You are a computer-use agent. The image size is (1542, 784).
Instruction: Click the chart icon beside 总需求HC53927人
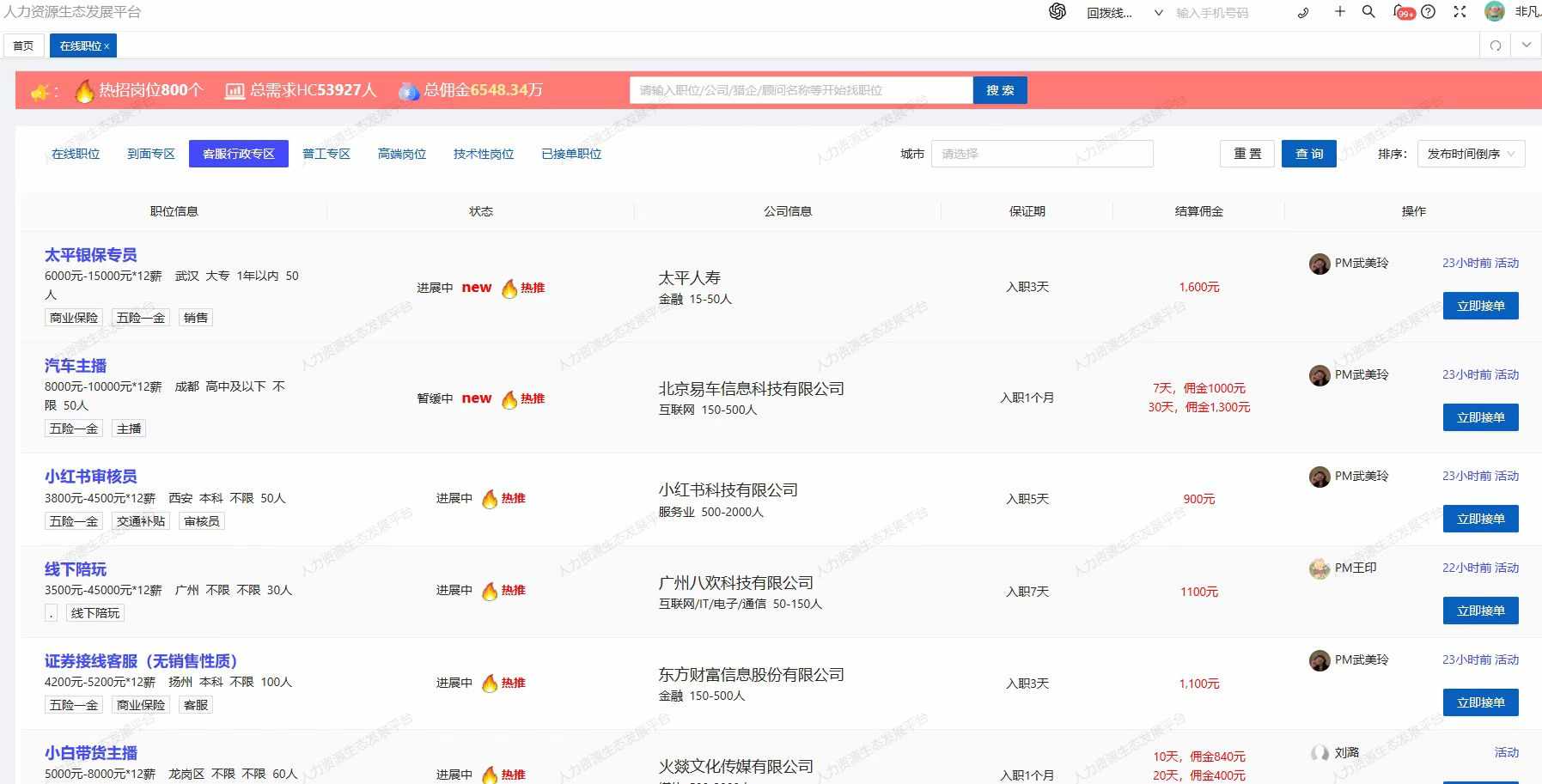click(235, 90)
